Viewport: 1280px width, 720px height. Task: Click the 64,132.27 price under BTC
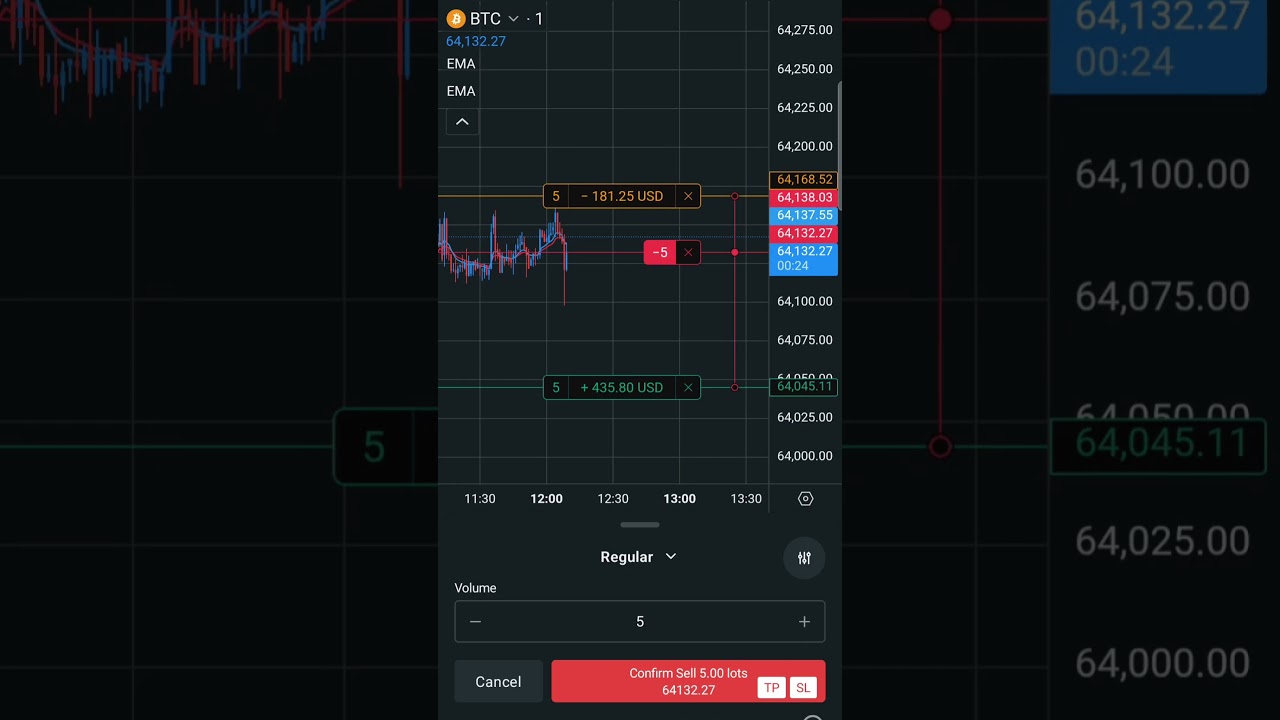(476, 42)
